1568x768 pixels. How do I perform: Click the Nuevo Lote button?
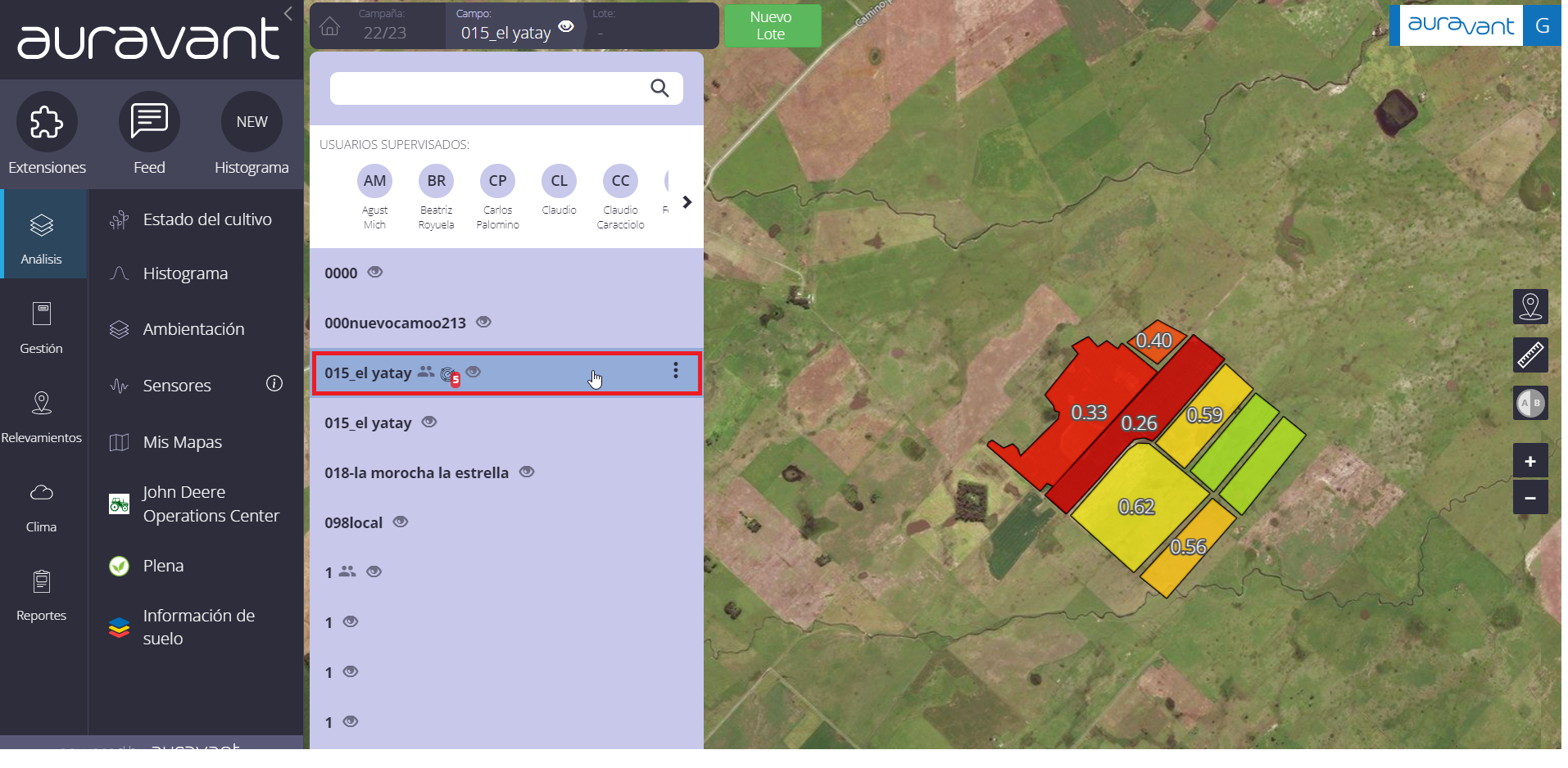[x=771, y=25]
